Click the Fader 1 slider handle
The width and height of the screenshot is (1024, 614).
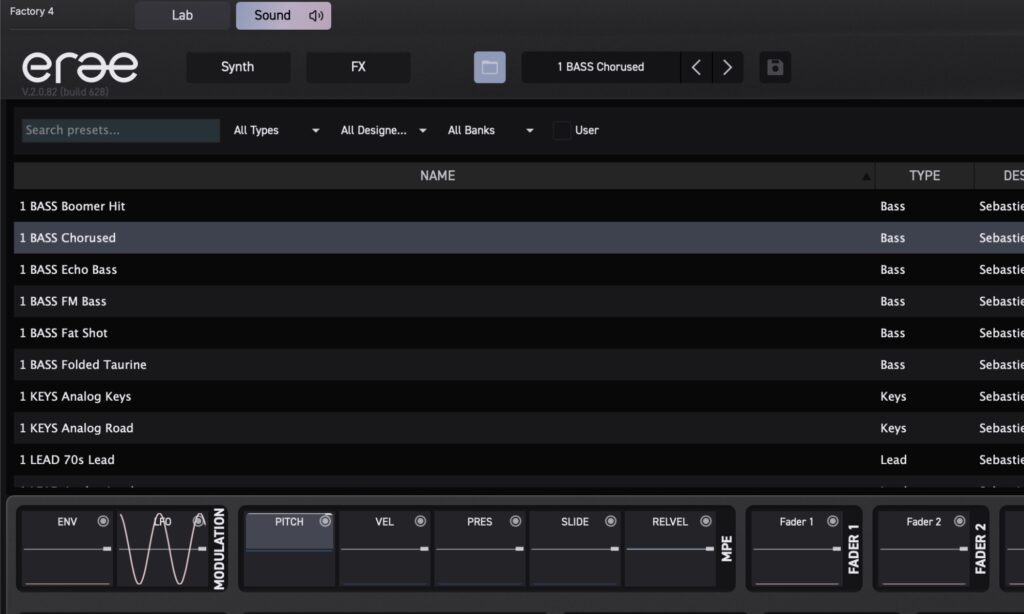pyautogui.click(x=837, y=549)
